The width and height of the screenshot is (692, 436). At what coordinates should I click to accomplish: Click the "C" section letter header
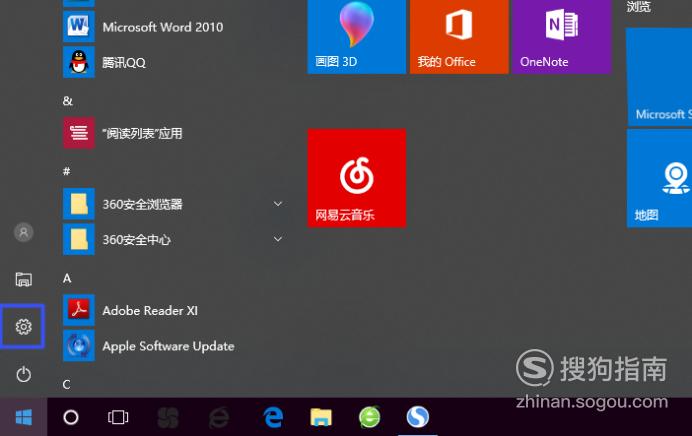point(66,385)
